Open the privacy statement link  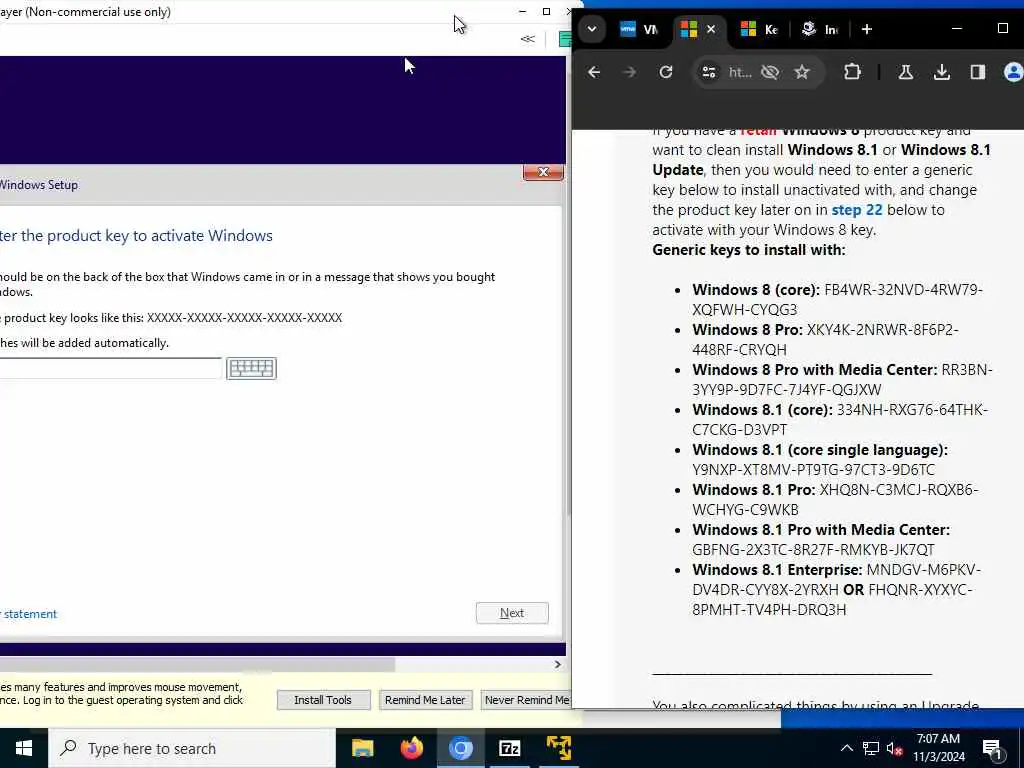(29, 614)
